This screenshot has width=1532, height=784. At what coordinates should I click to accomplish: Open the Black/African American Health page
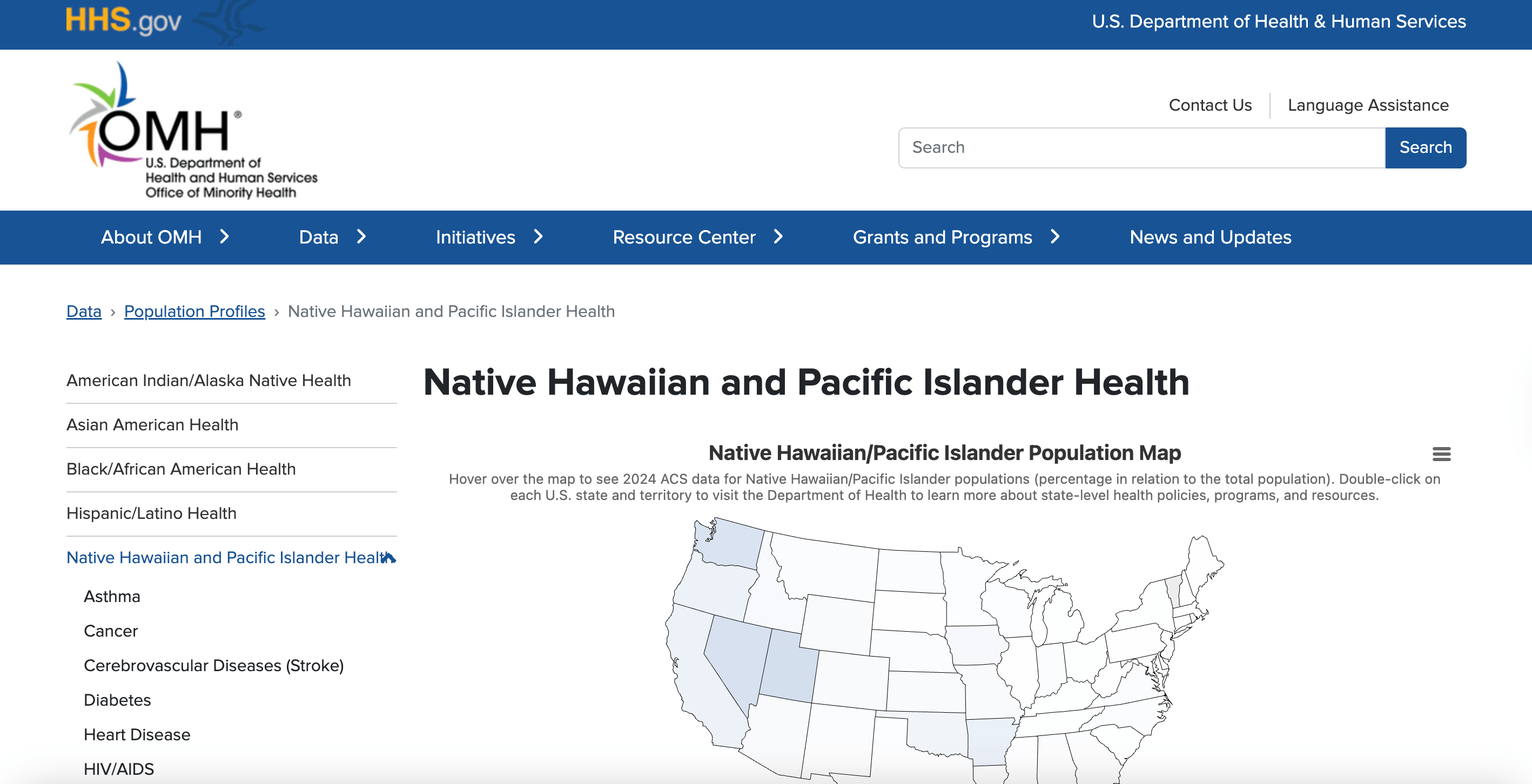[x=181, y=469]
